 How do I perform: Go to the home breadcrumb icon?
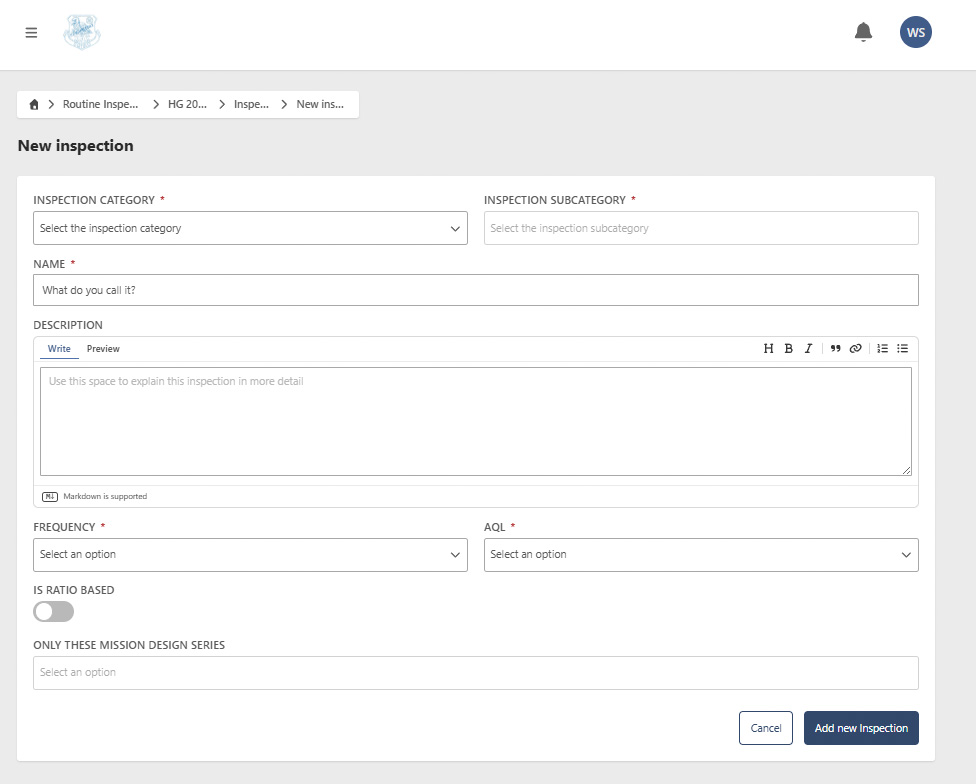(x=34, y=105)
